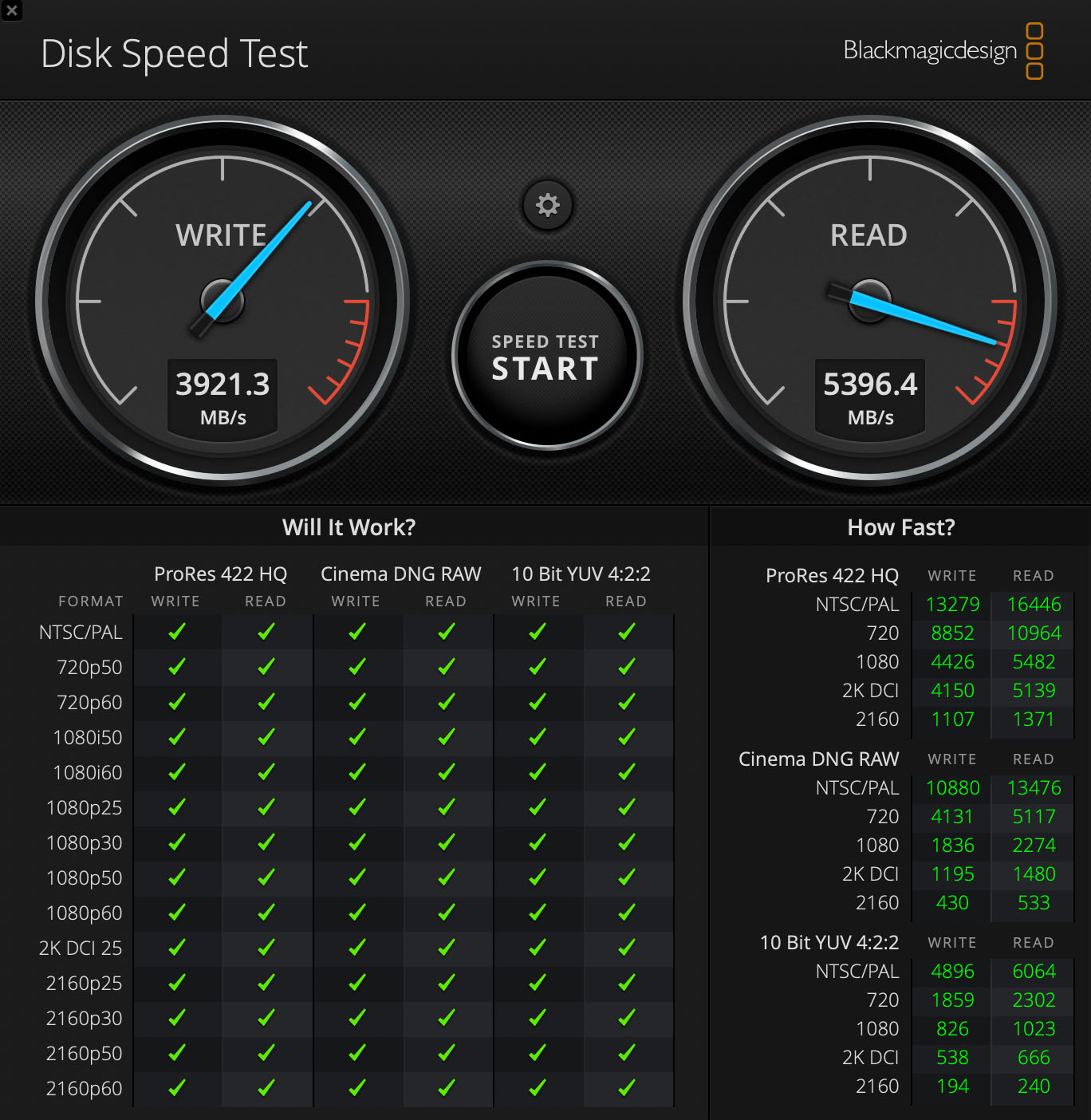Click 1080p30 ProRes 422 HQ write checkmark
1091x1120 pixels.
tap(176, 842)
